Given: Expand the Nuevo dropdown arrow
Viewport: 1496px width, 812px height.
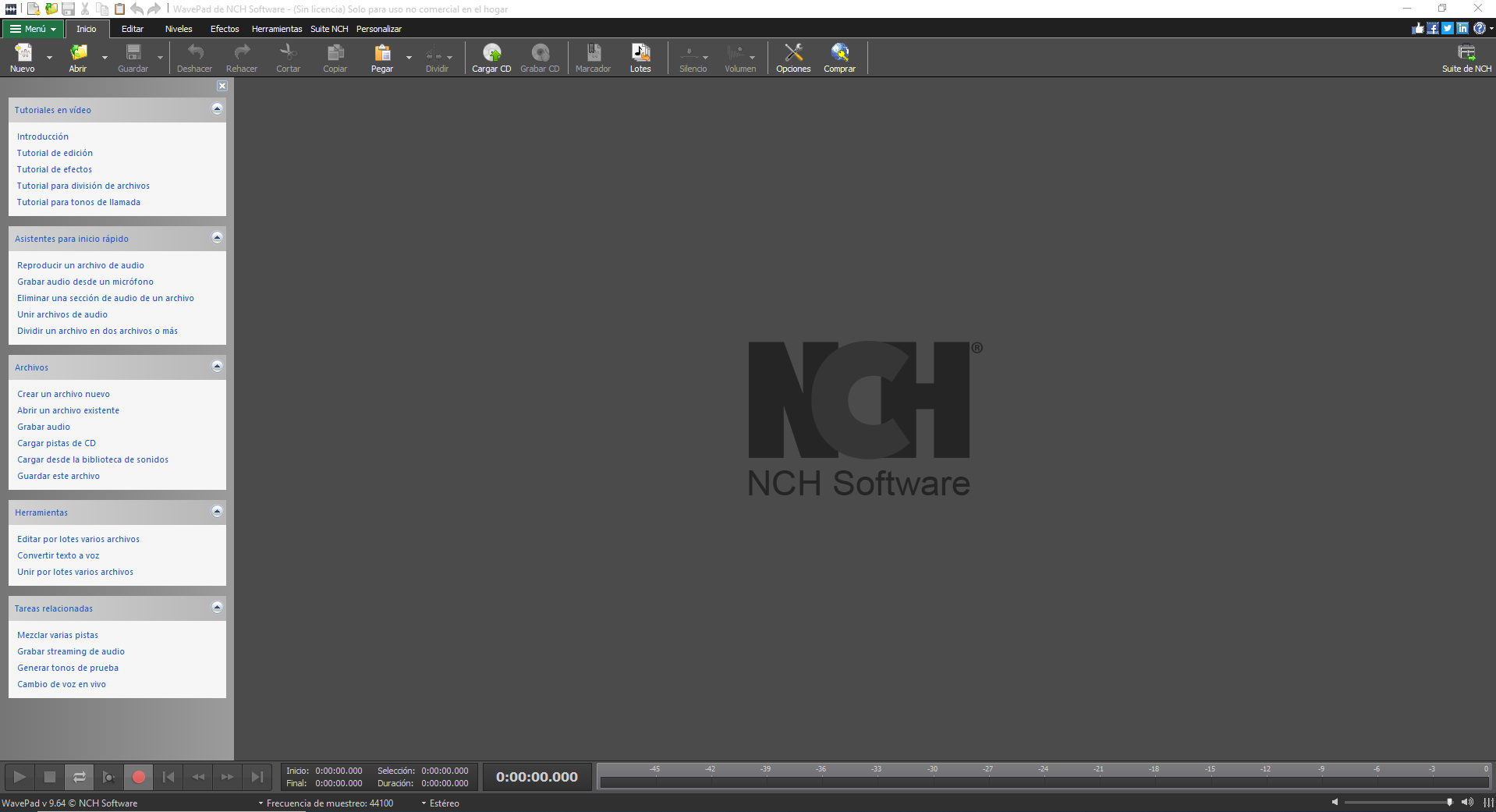Looking at the screenshot, I should 49,58.
